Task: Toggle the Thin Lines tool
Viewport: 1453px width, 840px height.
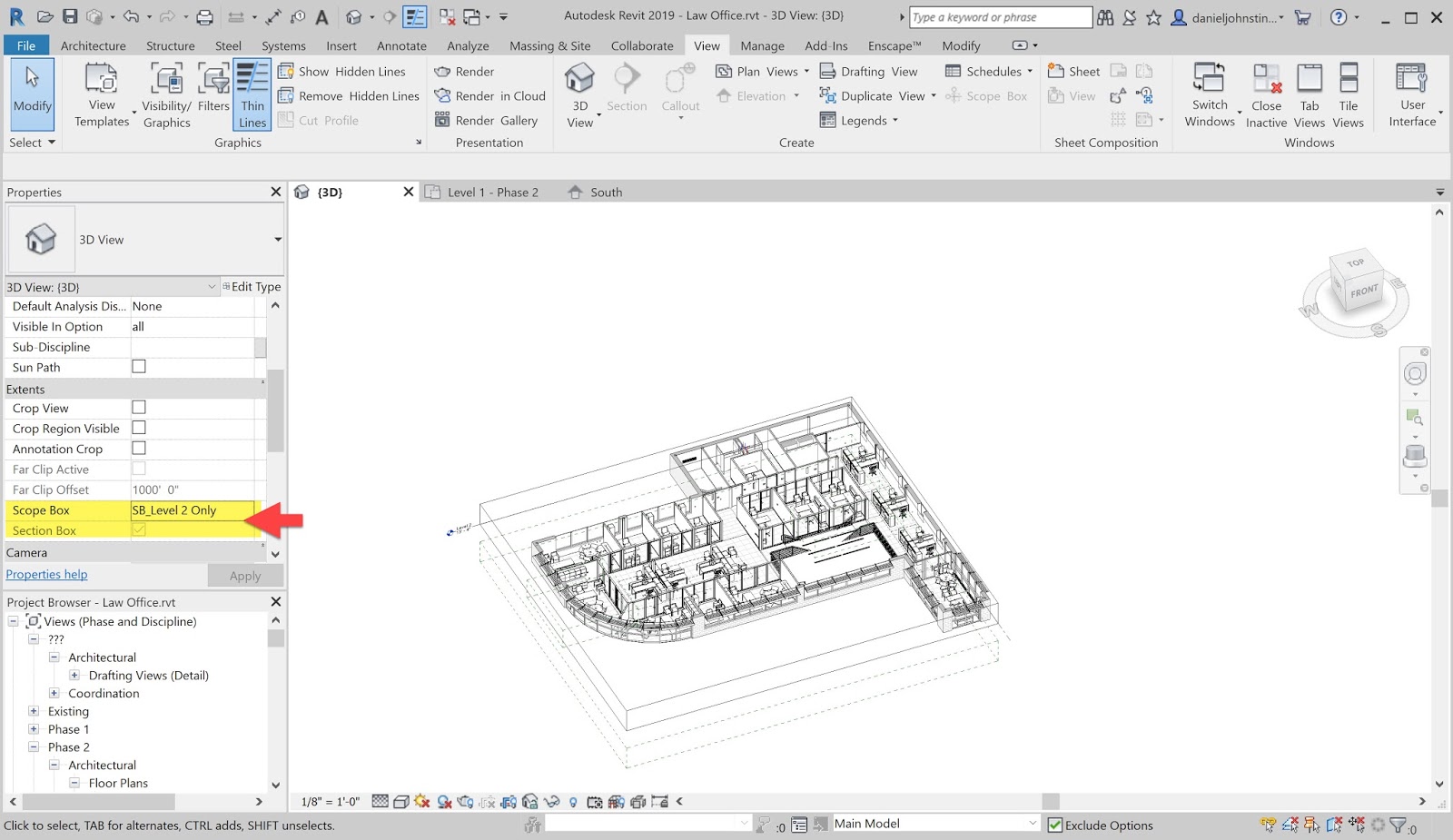Action: (252, 94)
